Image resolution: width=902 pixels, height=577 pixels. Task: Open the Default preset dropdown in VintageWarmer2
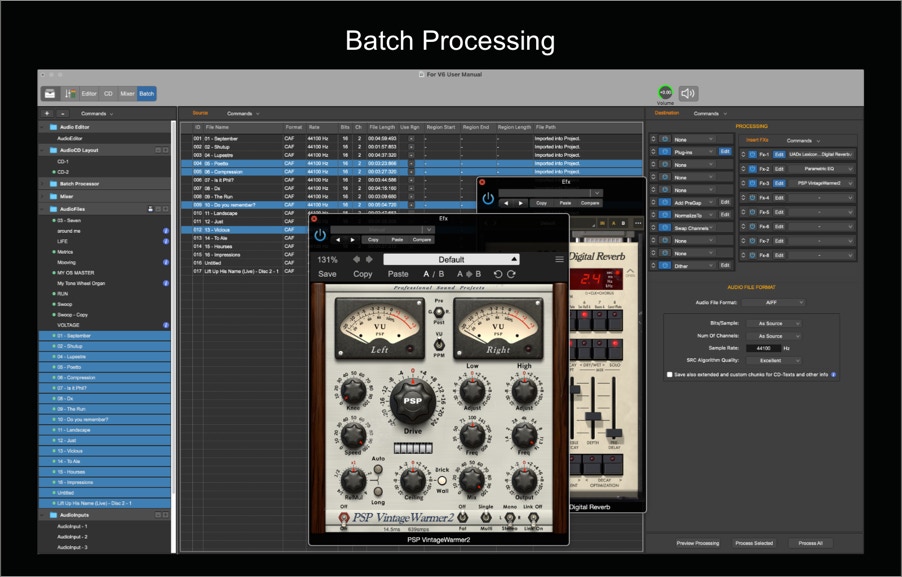click(450, 259)
